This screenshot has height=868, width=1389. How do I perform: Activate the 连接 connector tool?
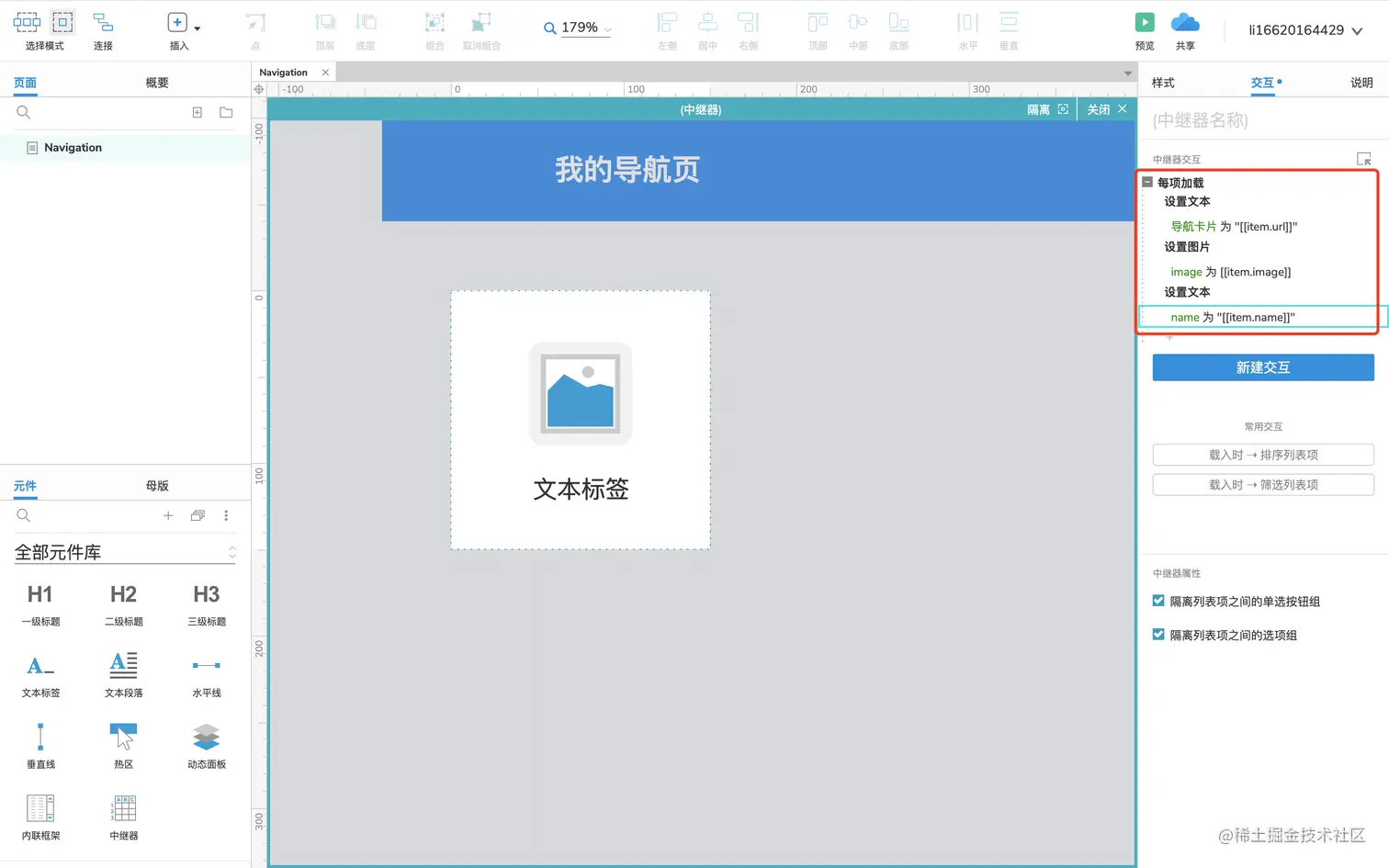pos(103,22)
